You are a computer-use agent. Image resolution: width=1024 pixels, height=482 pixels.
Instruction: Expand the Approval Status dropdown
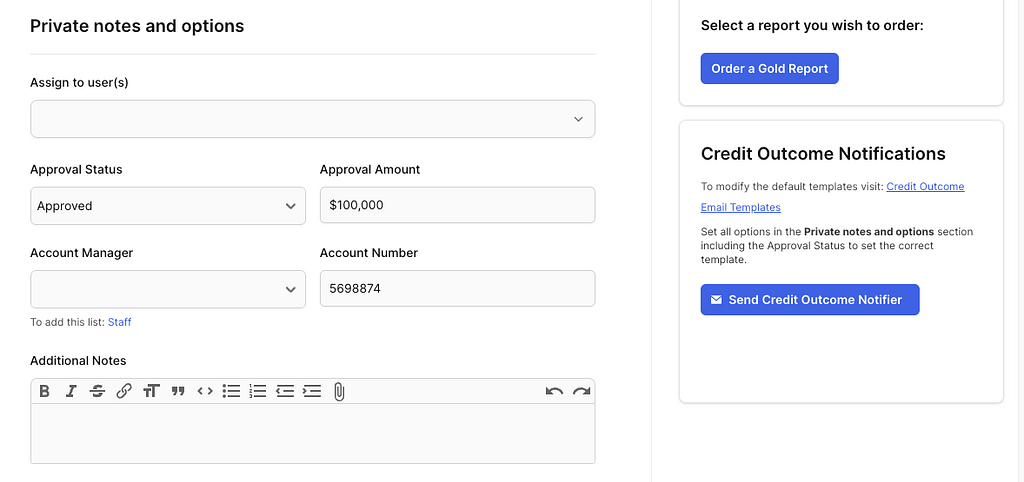168,206
